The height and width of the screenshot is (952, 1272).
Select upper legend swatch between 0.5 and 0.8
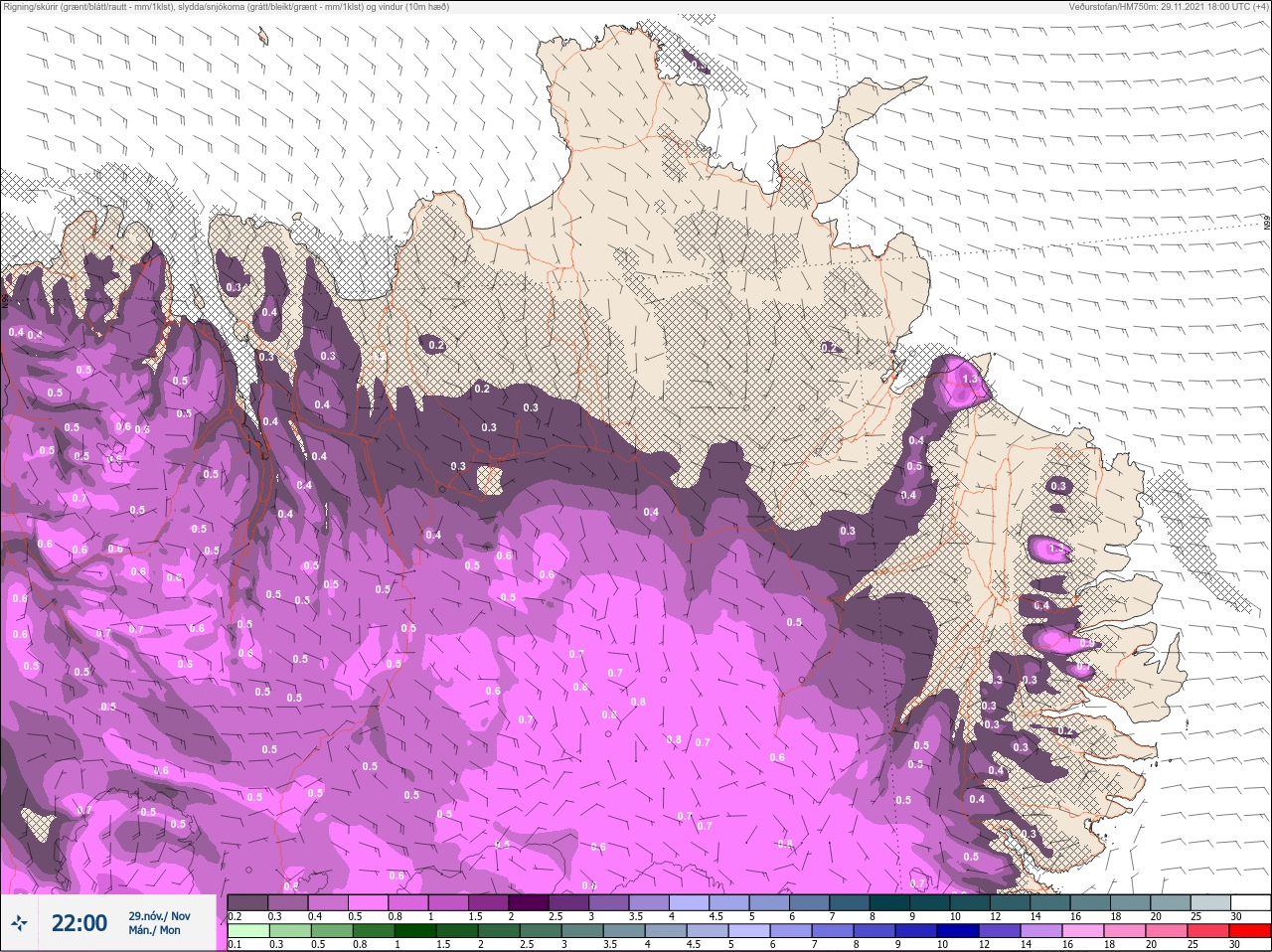point(369,902)
